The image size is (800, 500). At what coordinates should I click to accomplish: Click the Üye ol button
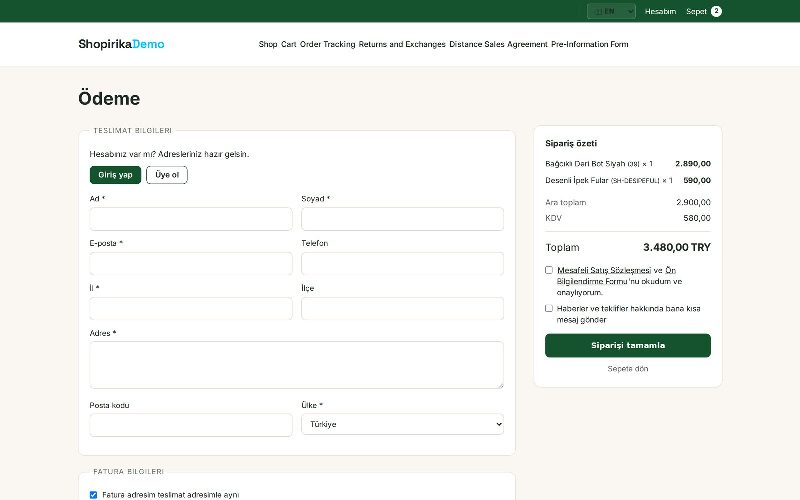167,175
